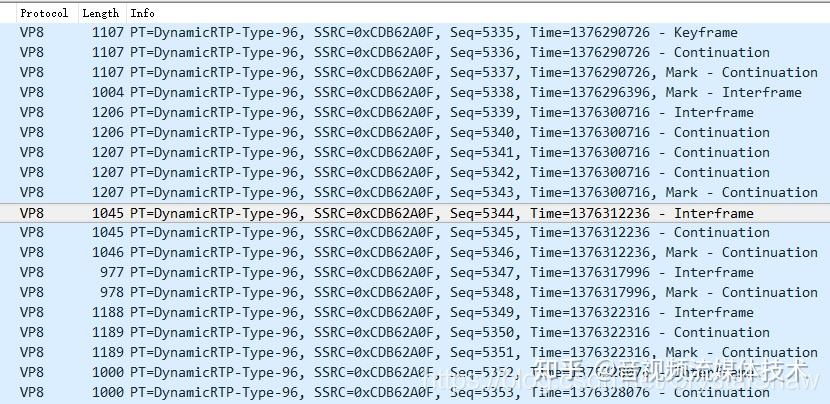Select Interframe packet Seq=5339
Screen dimensions: 830x404
pyautogui.click(x=415, y=113)
